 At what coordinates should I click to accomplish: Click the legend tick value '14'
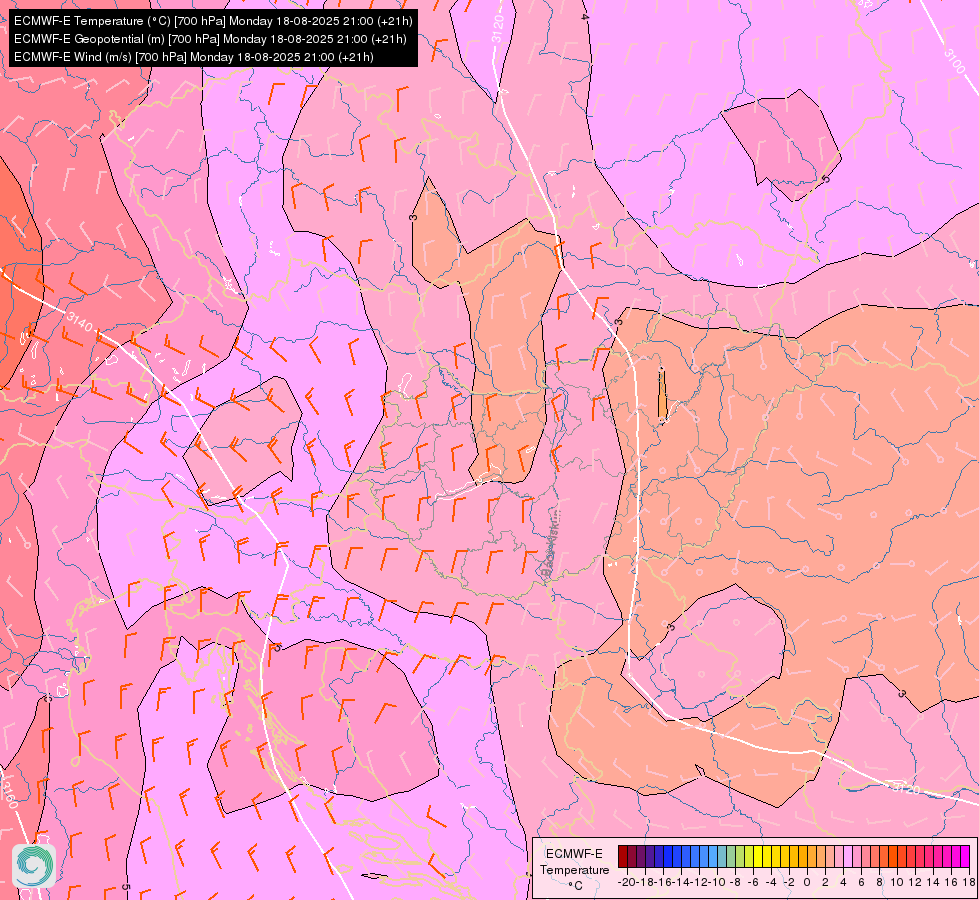coord(933,883)
